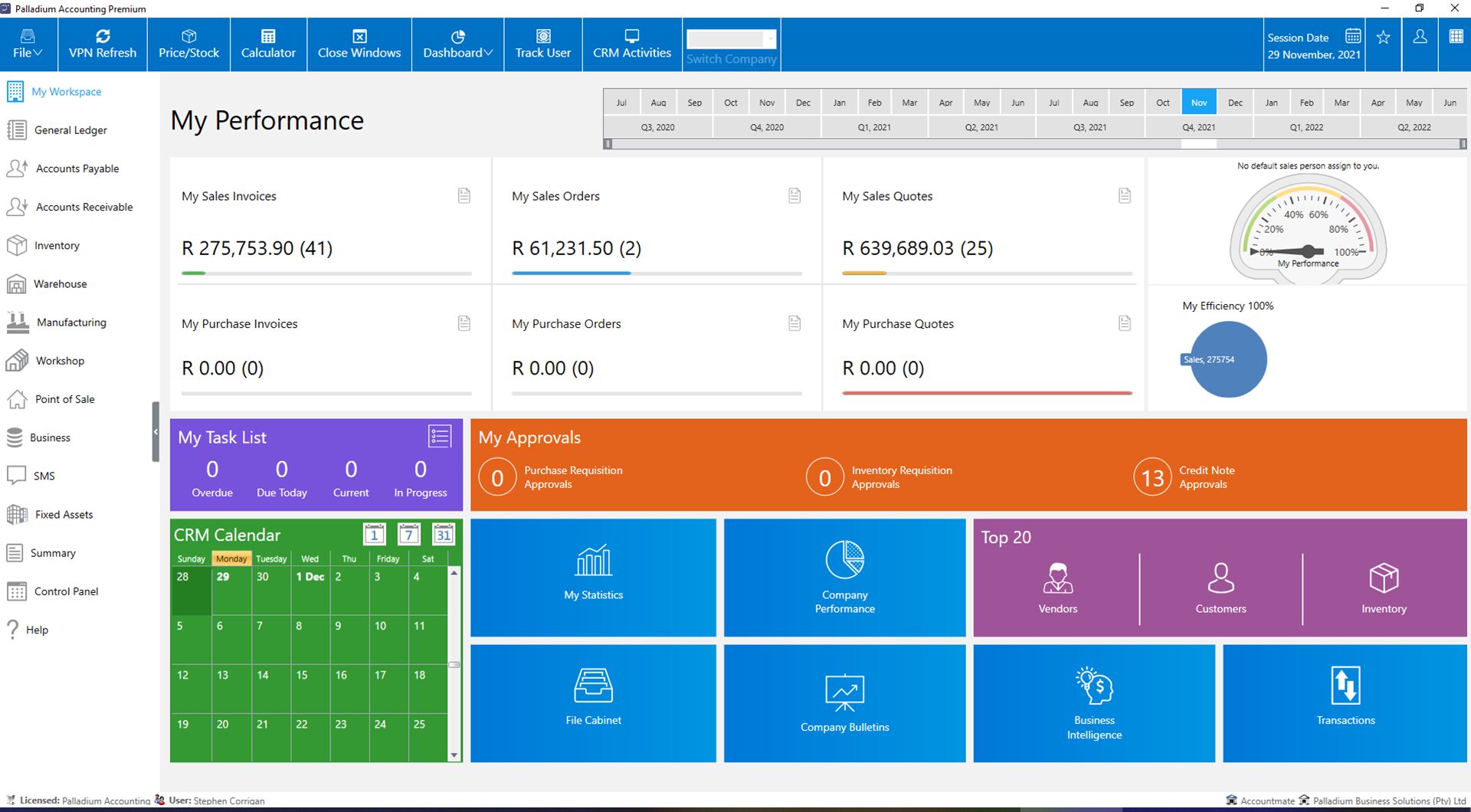Open Credit Note Approvals with 13 pending
Viewport: 1471px width, 812px height.
(x=1184, y=477)
